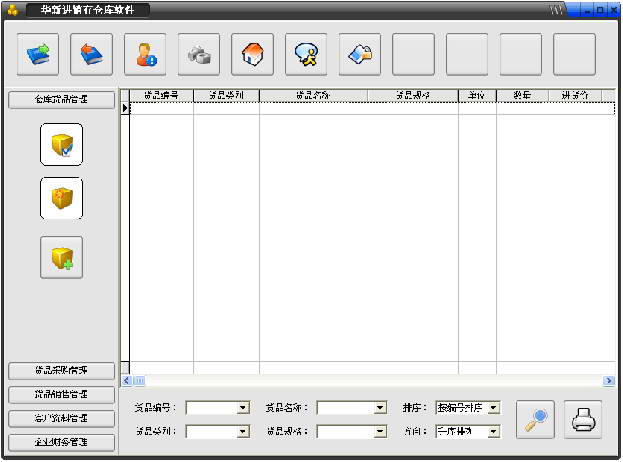This screenshot has width=623, height=462.
Task: Click the horizontal scrollbar thumb
Action: 139,381
